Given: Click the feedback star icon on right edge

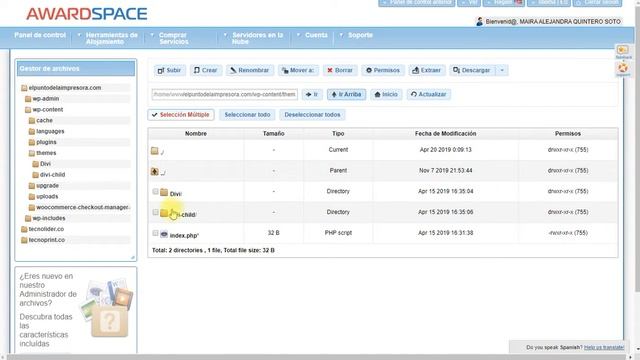Looking at the screenshot, I should tap(623, 51).
